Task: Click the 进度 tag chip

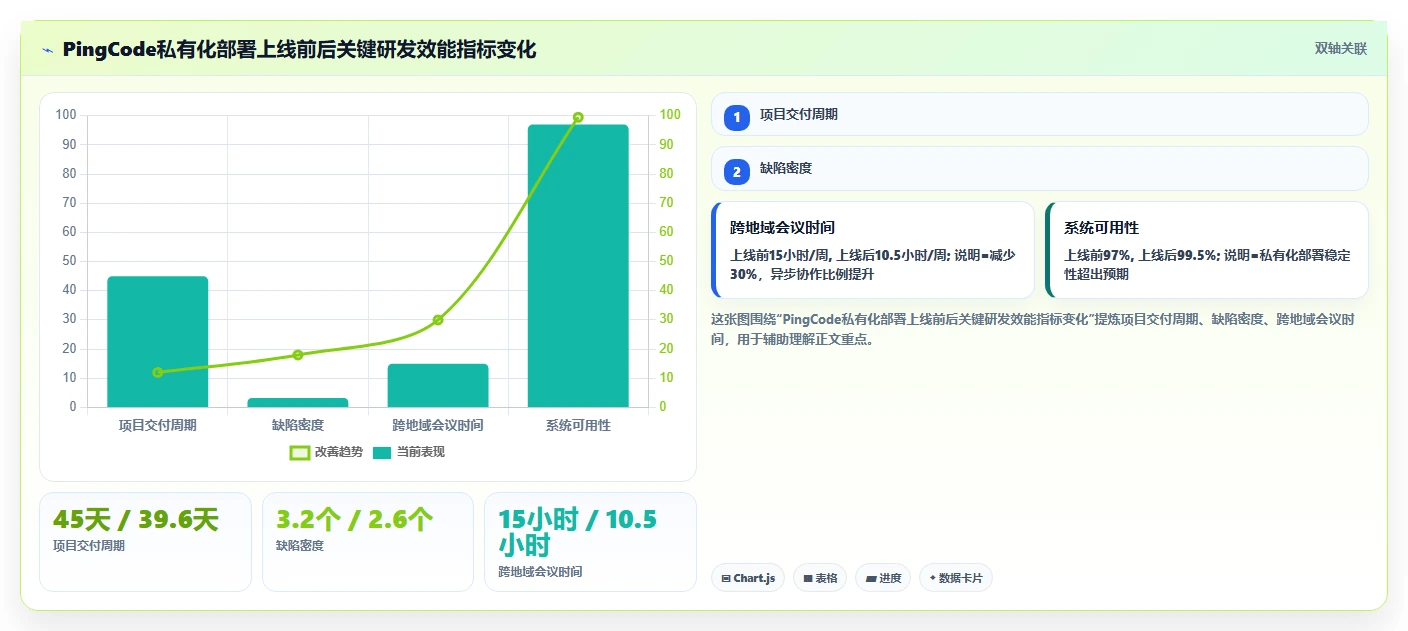Action: [x=883, y=578]
